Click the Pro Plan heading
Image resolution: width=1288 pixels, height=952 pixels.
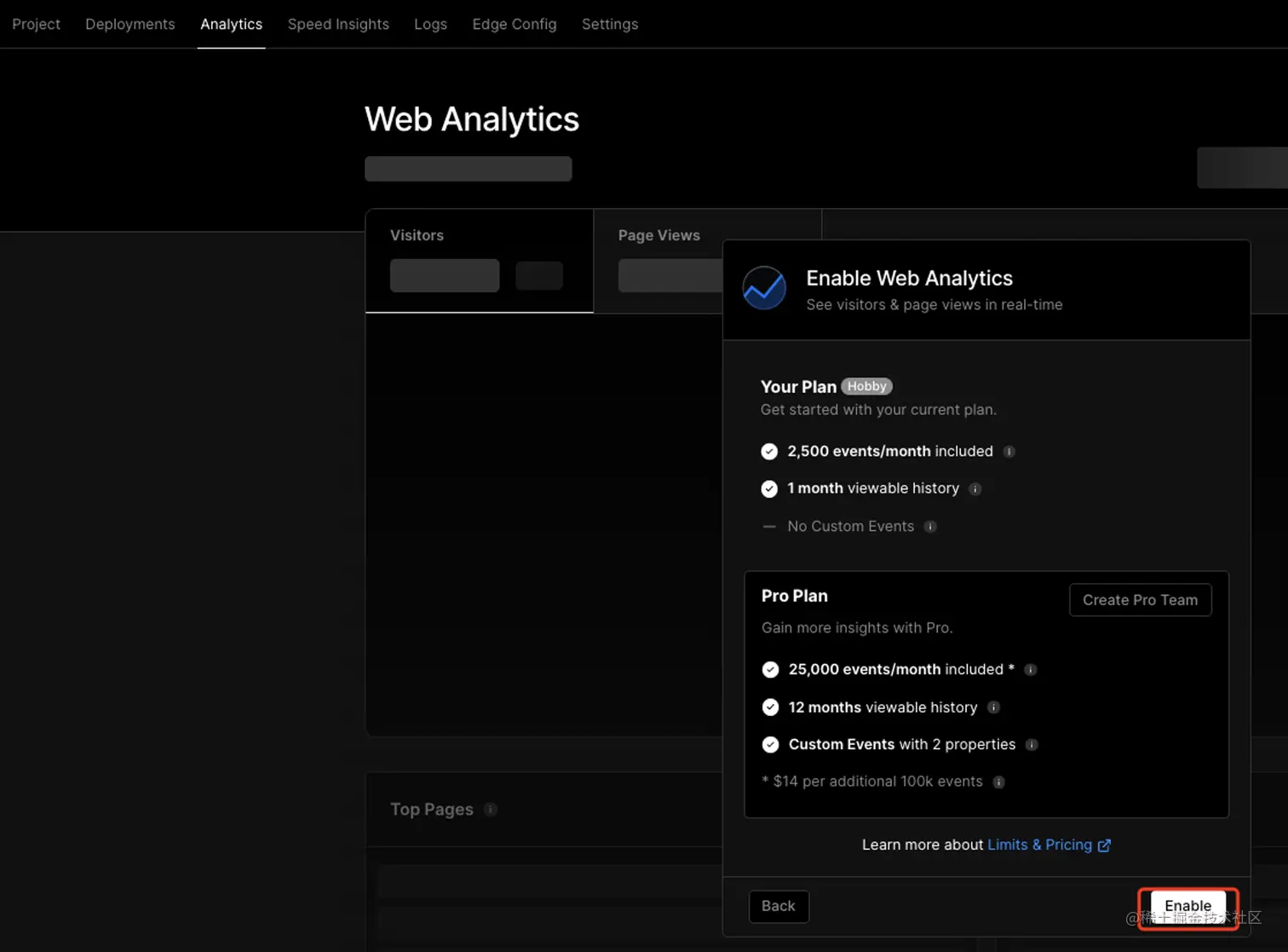point(794,596)
